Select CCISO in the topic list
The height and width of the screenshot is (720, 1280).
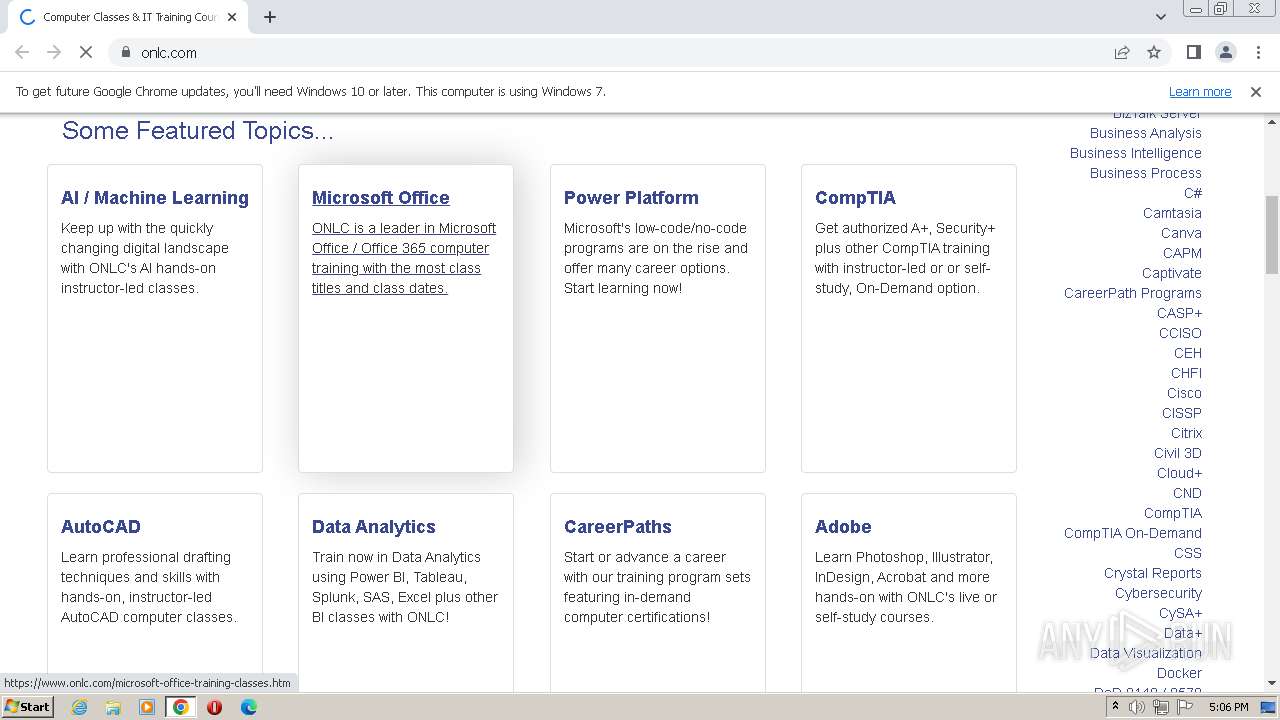pyautogui.click(x=1180, y=333)
